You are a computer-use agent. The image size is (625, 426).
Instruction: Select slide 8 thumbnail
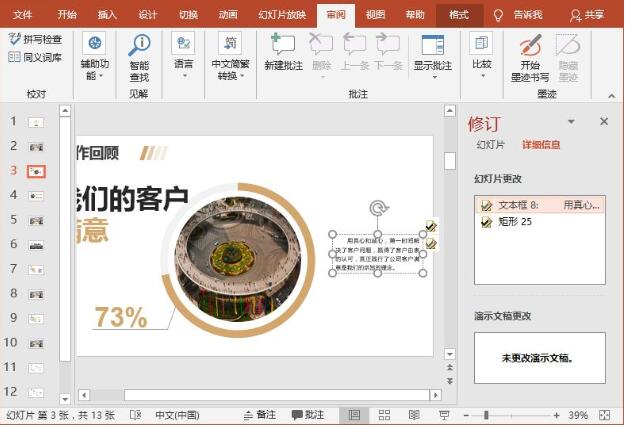click(x=36, y=294)
